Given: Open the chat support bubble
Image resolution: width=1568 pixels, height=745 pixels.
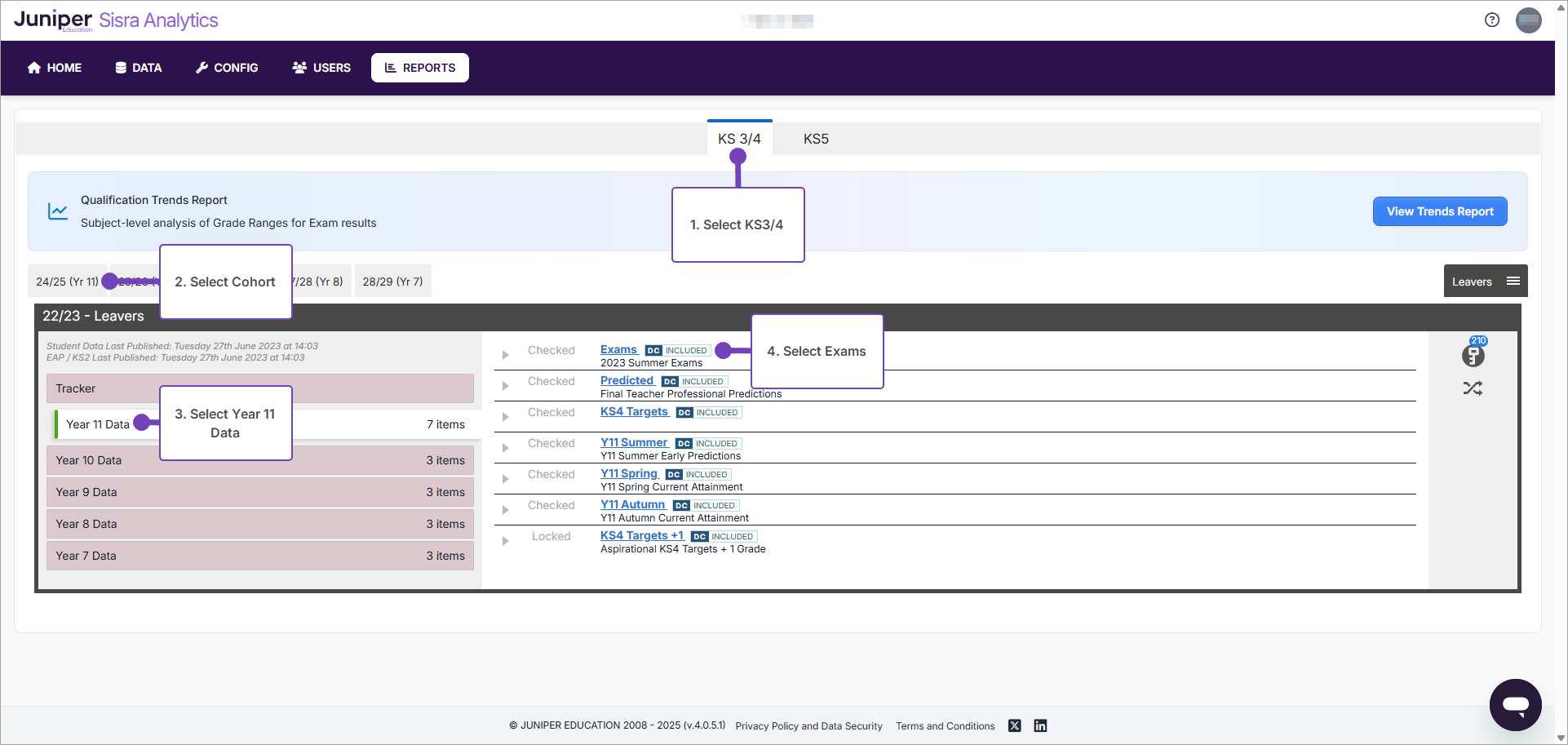Looking at the screenshot, I should click(x=1515, y=704).
